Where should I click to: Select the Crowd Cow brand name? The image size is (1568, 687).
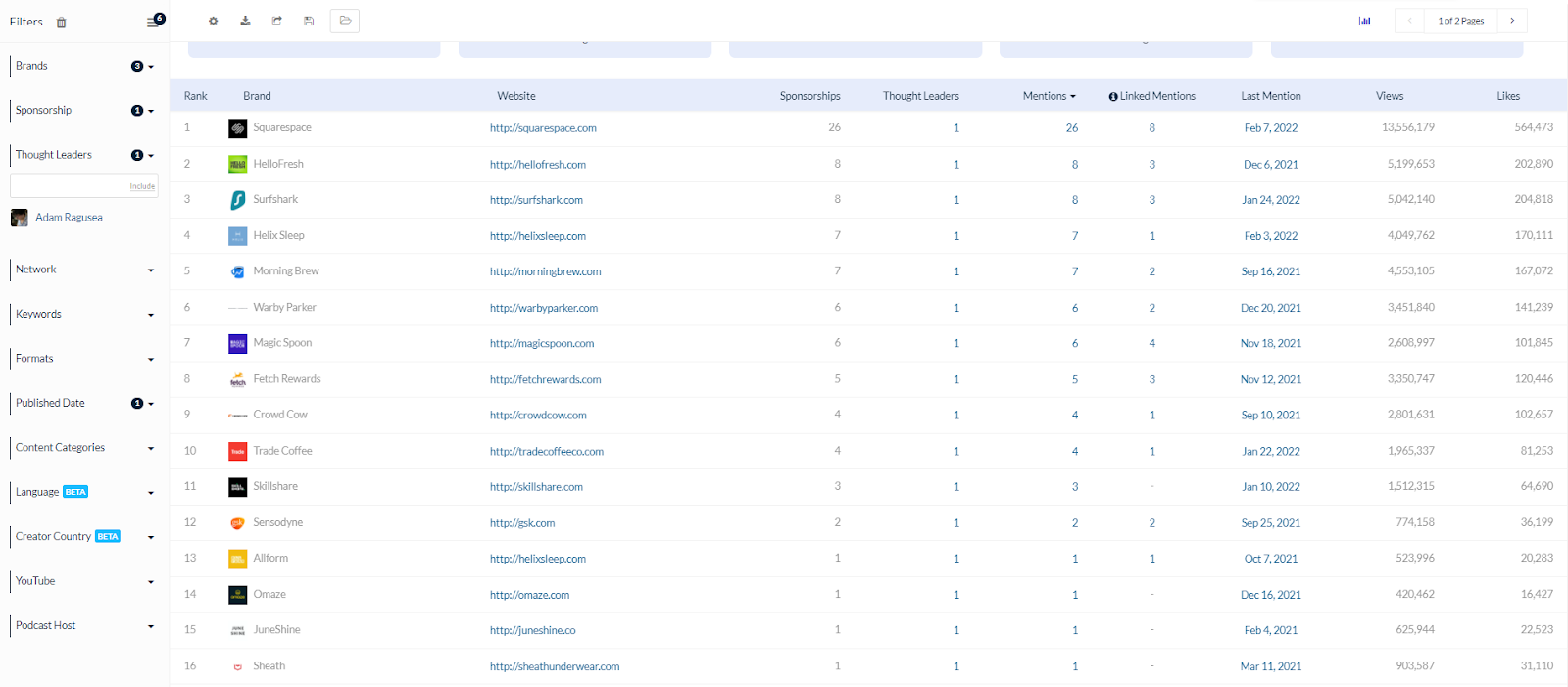click(280, 415)
